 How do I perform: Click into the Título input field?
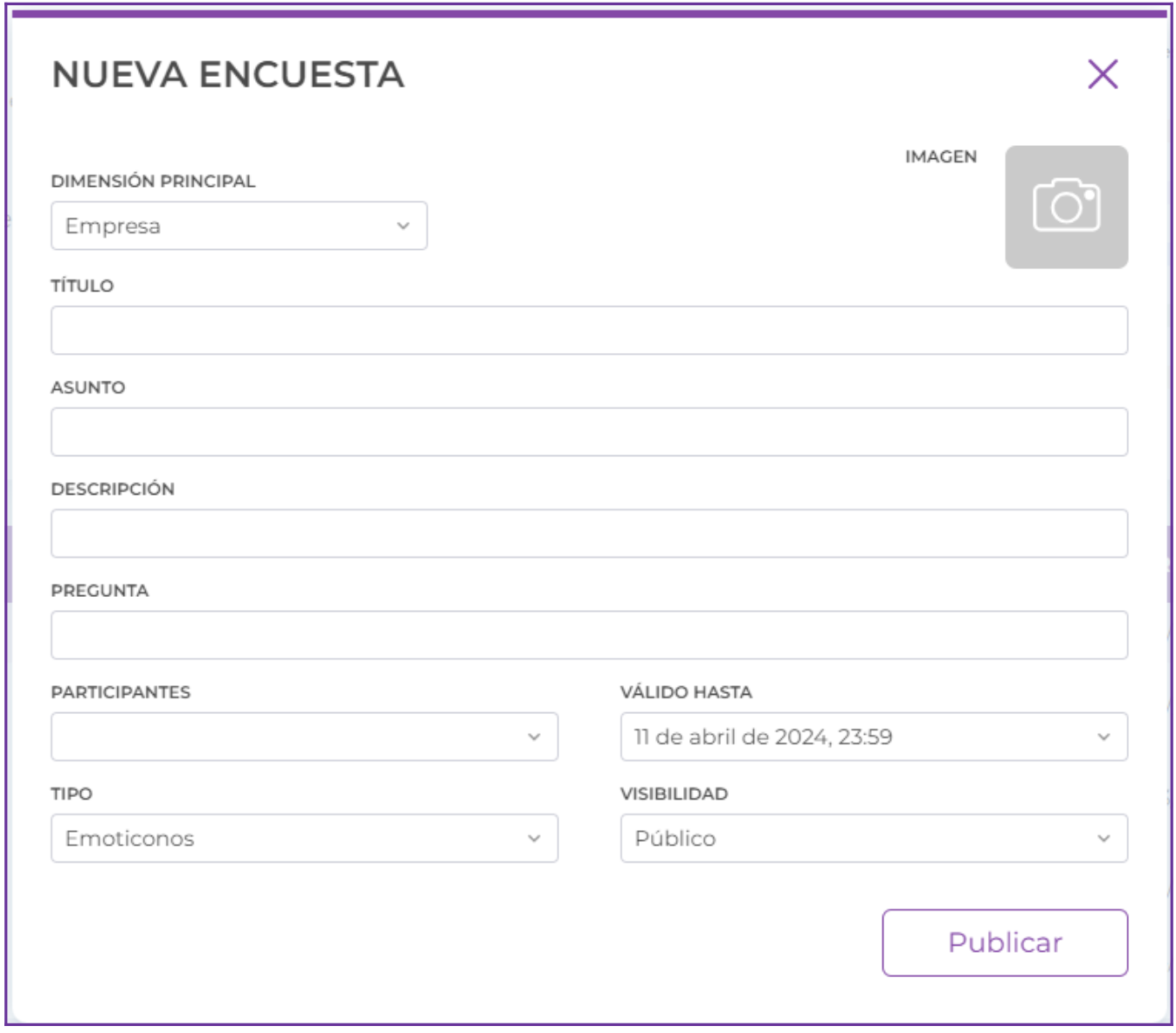pos(589,330)
